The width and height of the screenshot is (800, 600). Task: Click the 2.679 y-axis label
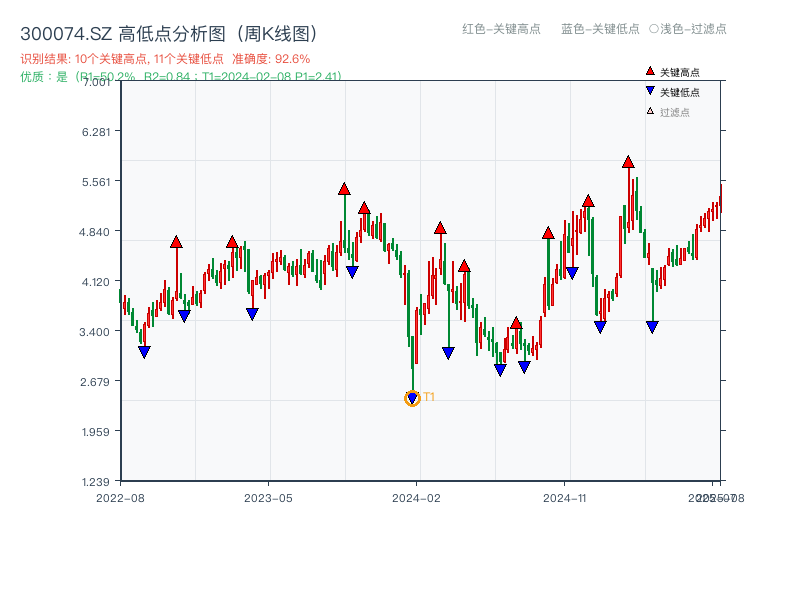(x=94, y=382)
